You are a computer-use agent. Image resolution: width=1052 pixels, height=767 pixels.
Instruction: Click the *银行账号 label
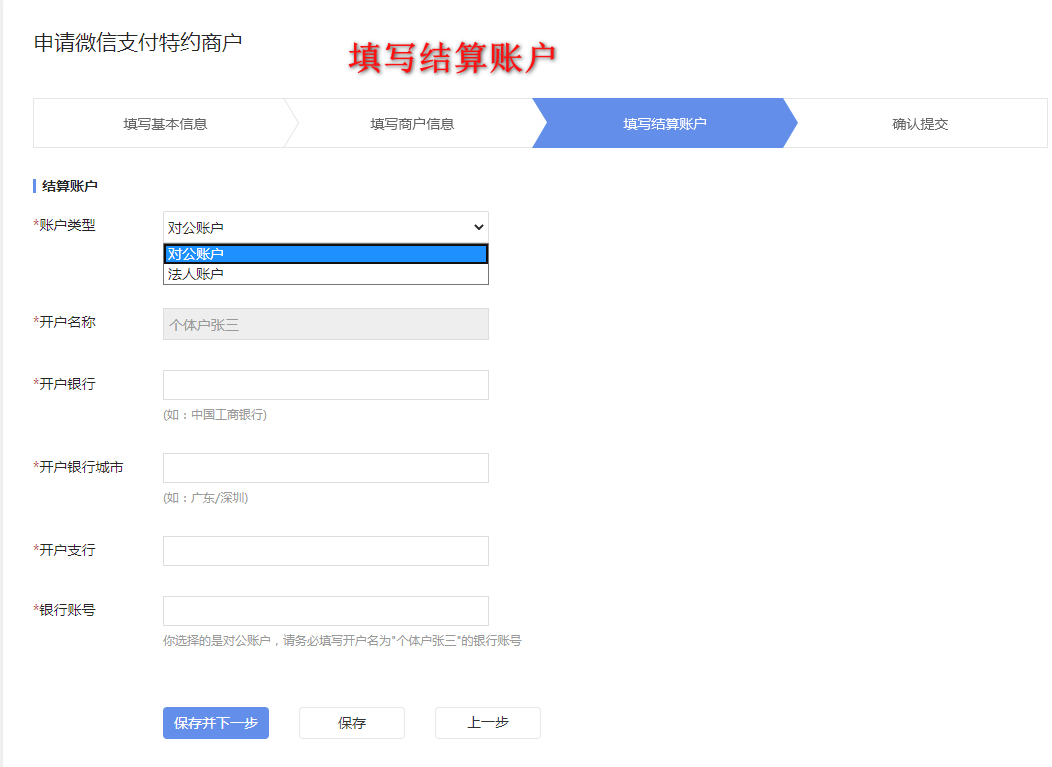[64, 610]
